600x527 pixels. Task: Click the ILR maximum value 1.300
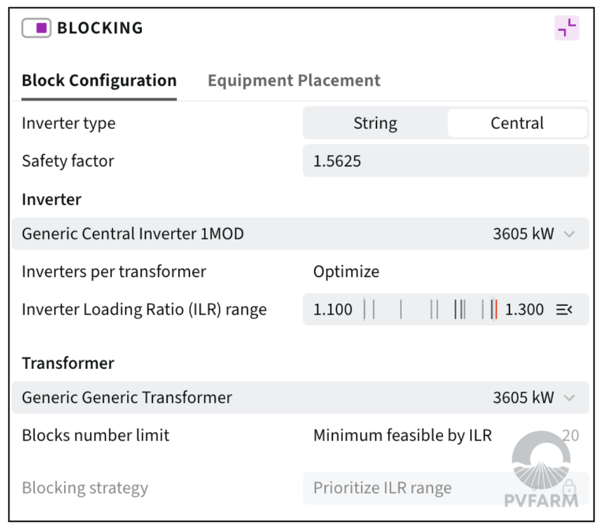[x=524, y=309]
